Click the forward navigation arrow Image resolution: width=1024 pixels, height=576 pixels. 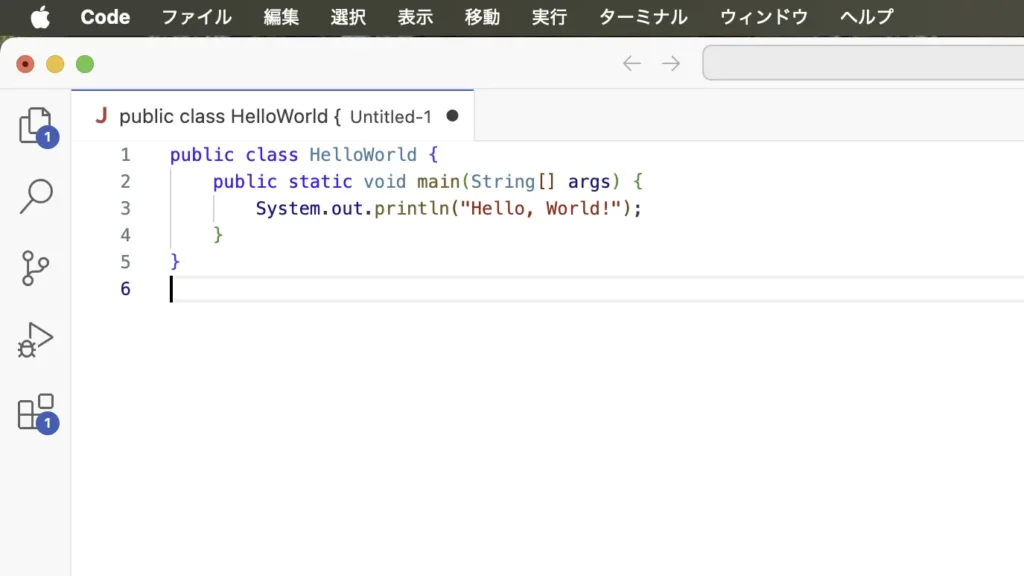[670, 62]
